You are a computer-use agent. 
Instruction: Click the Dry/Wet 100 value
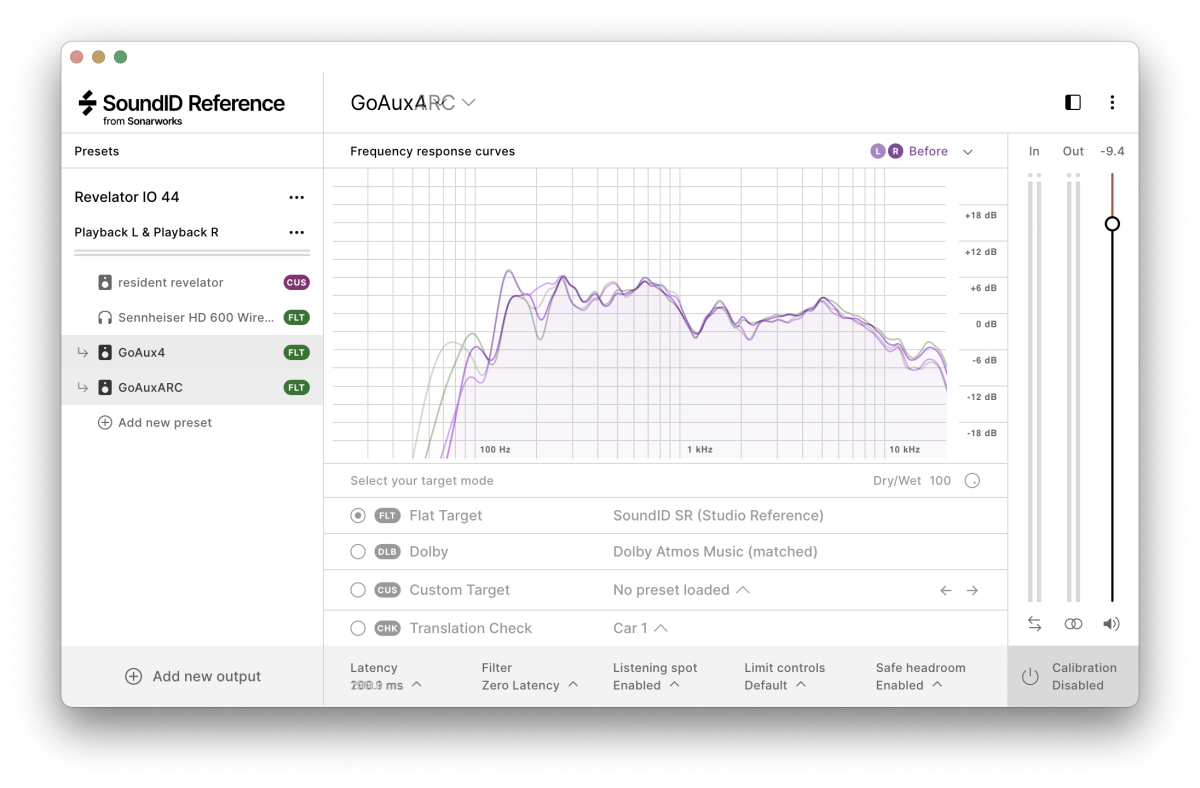point(940,481)
